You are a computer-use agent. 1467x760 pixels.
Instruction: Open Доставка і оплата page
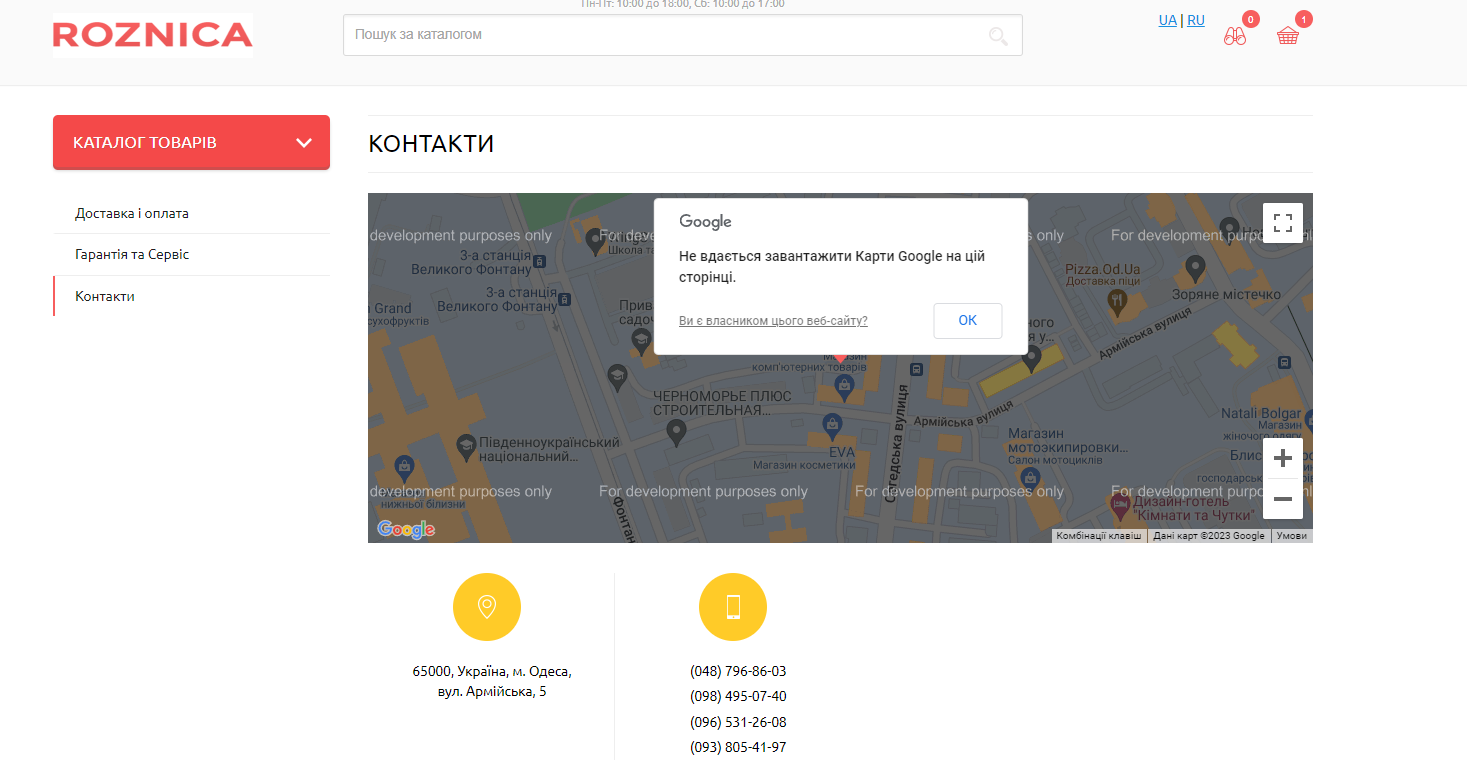coord(132,213)
